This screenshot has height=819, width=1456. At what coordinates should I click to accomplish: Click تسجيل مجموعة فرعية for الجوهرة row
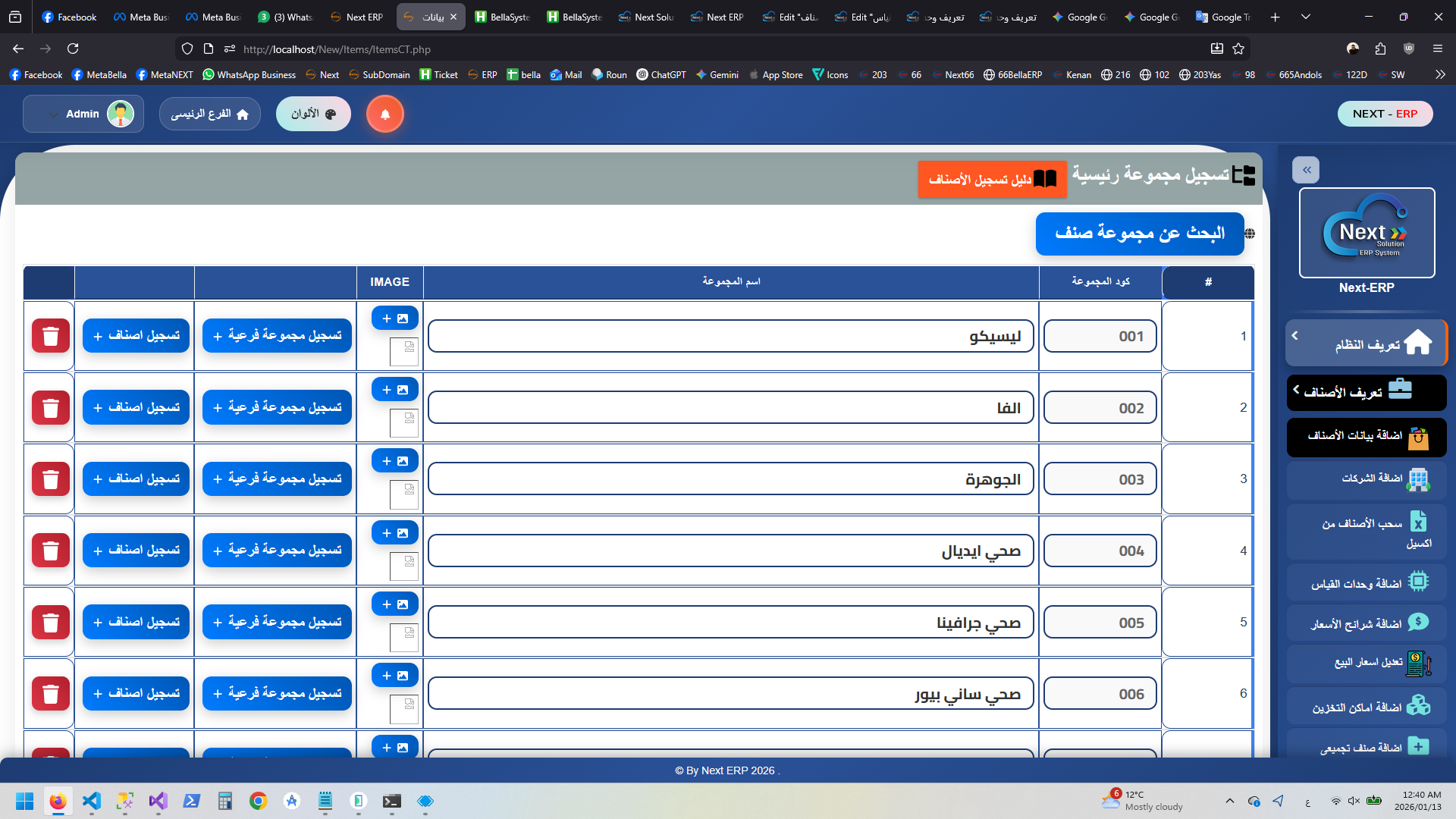click(277, 479)
